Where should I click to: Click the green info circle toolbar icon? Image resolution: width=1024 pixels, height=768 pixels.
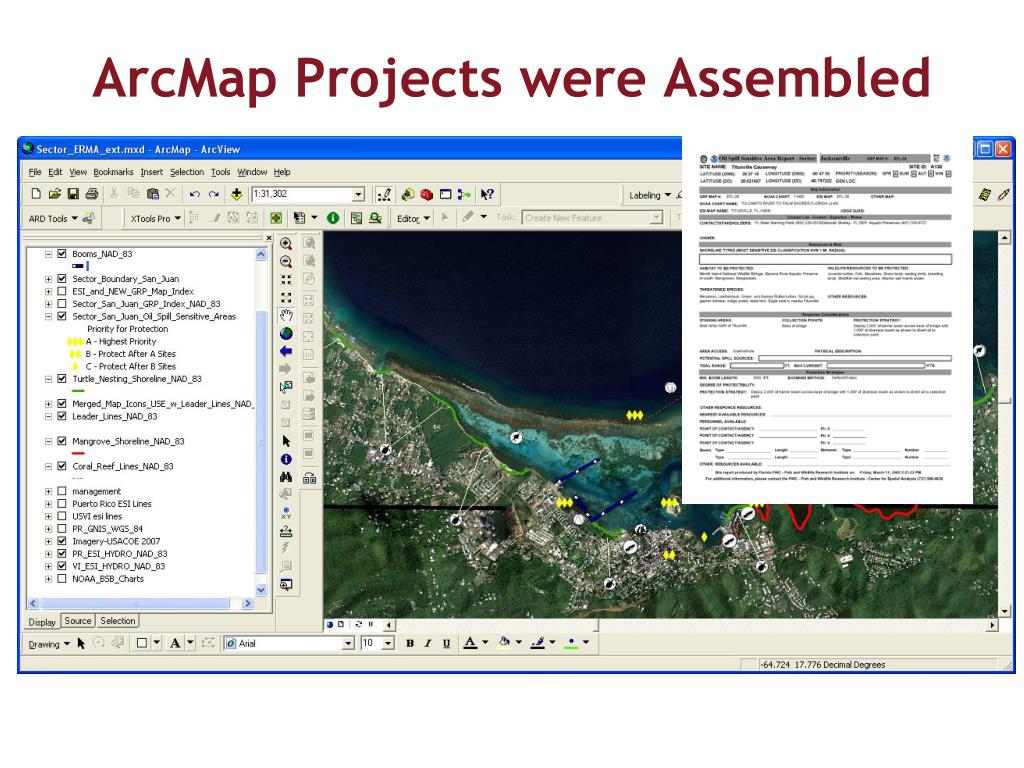tap(333, 218)
